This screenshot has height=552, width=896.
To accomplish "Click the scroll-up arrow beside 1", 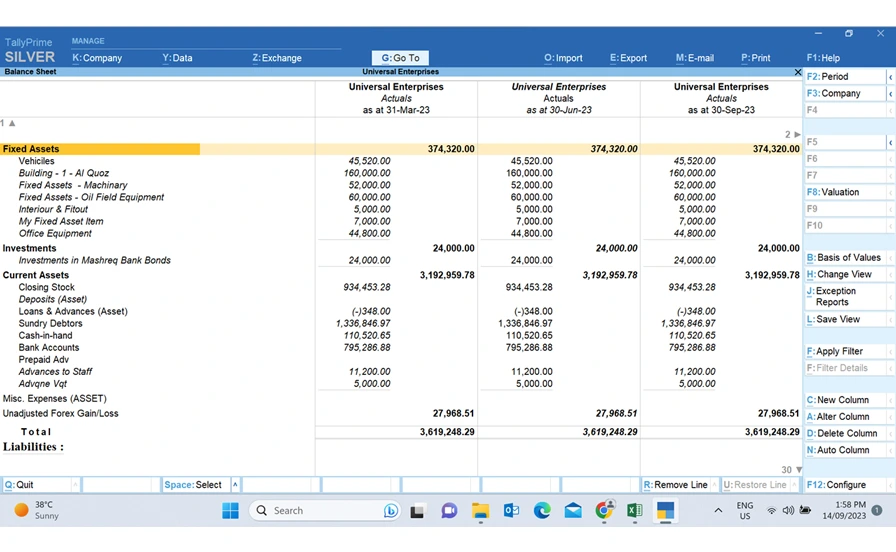I will click(12, 123).
